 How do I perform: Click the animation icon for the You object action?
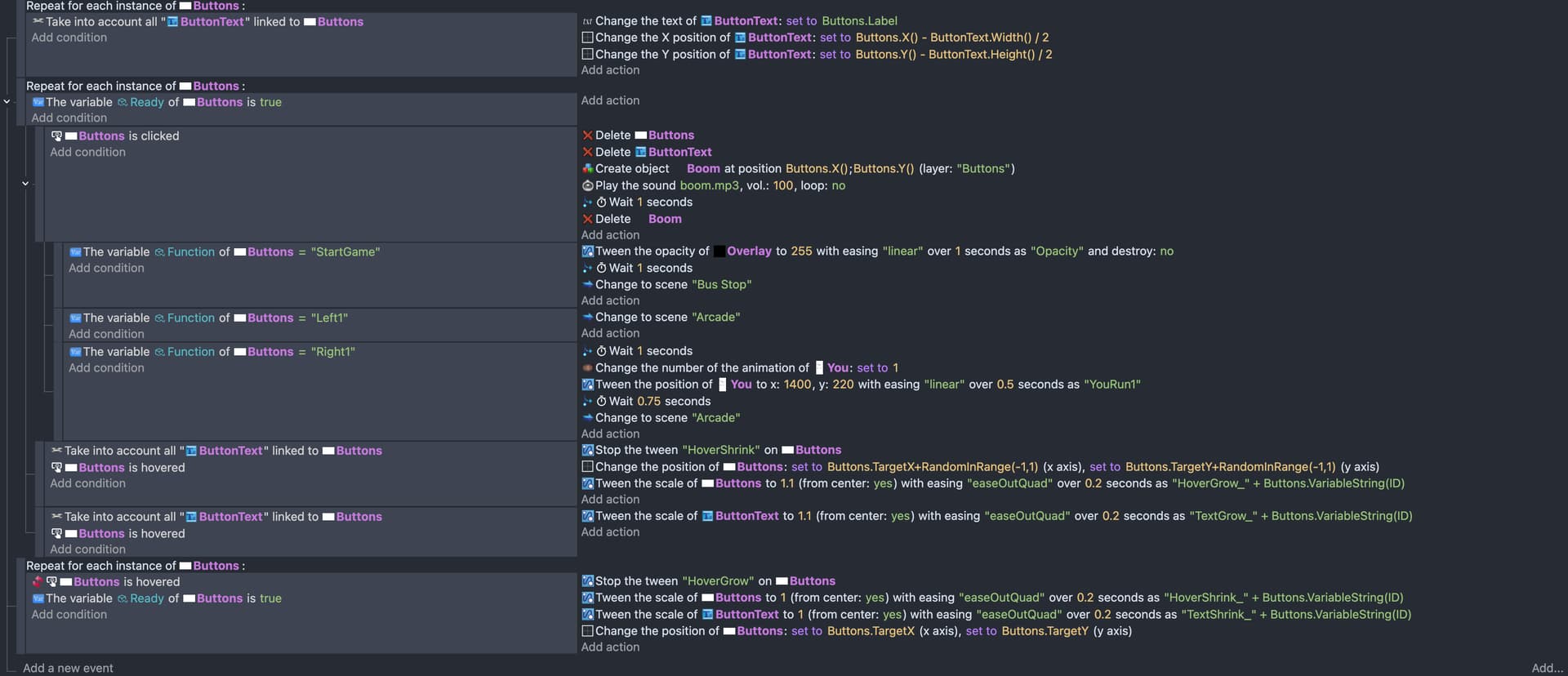(587, 368)
